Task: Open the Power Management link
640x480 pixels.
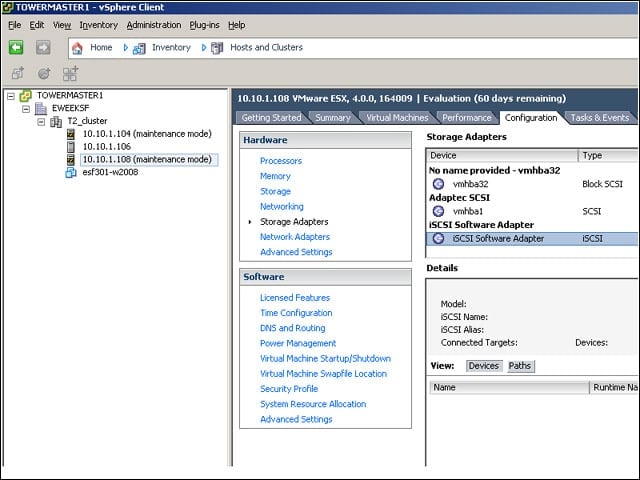Action: (298, 343)
